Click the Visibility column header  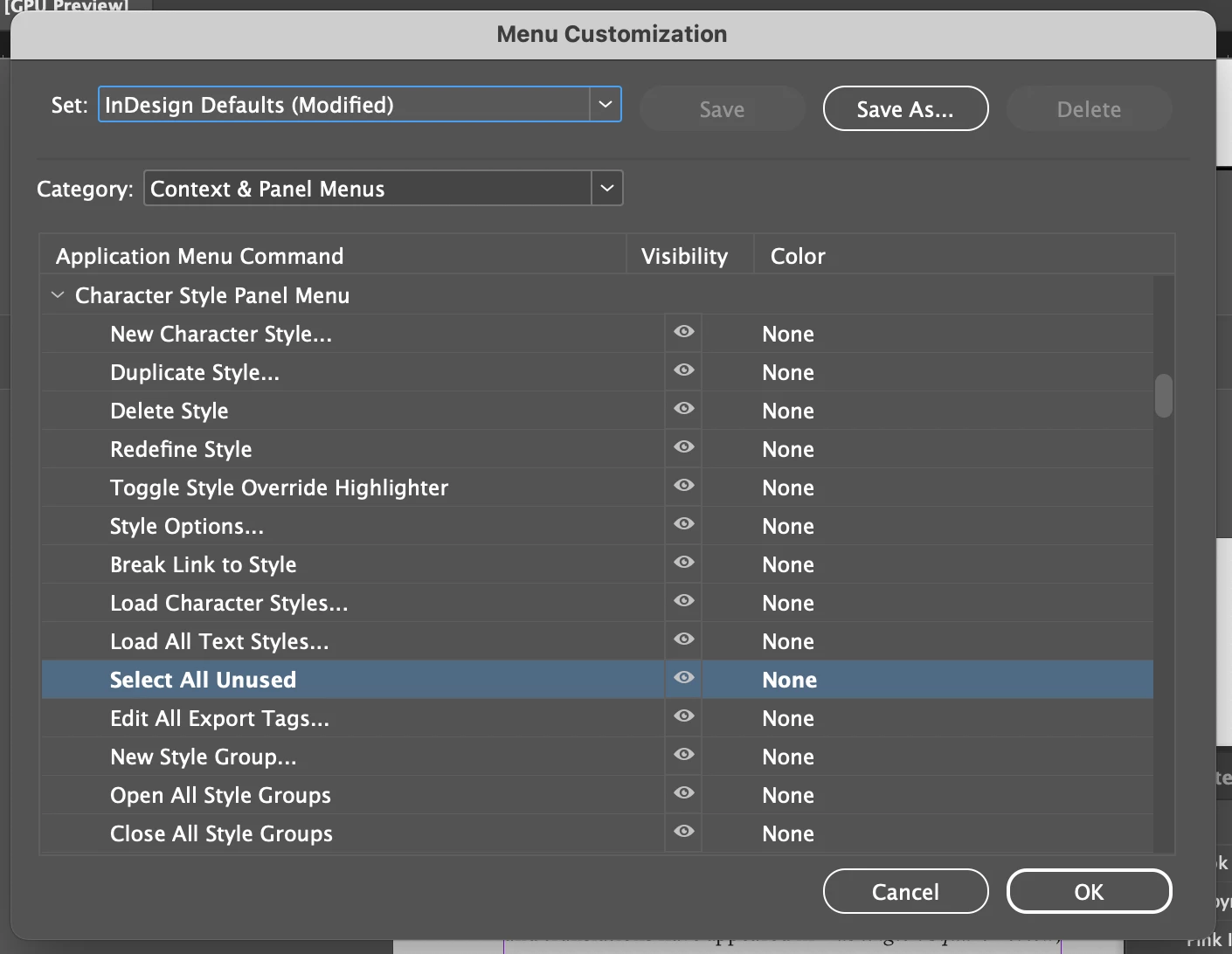(690, 256)
